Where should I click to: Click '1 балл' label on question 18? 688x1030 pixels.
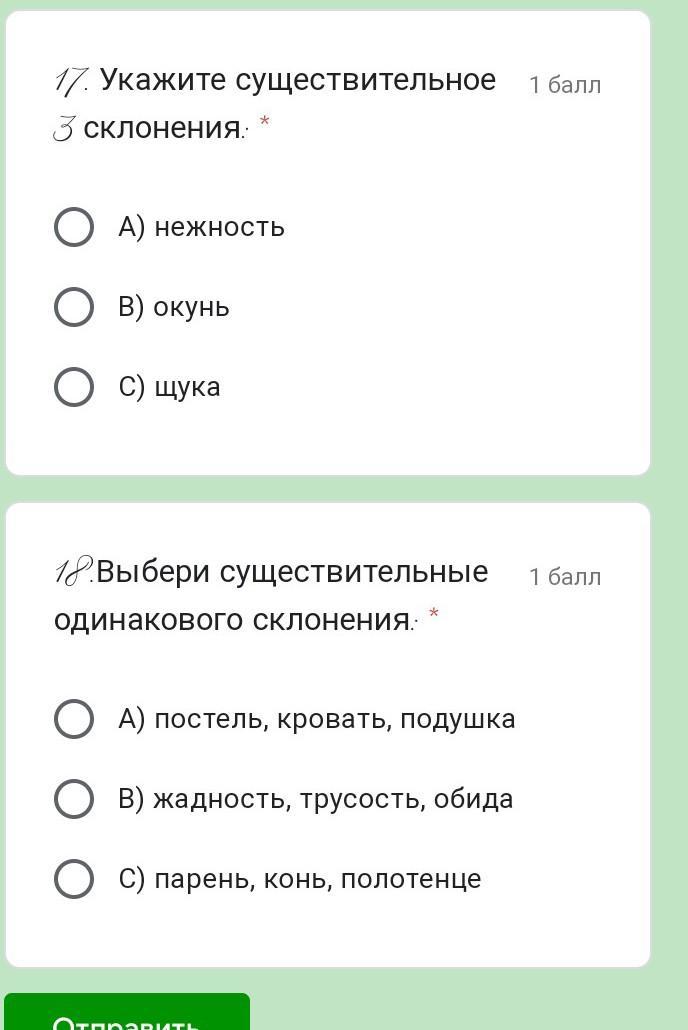pos(565,577)
